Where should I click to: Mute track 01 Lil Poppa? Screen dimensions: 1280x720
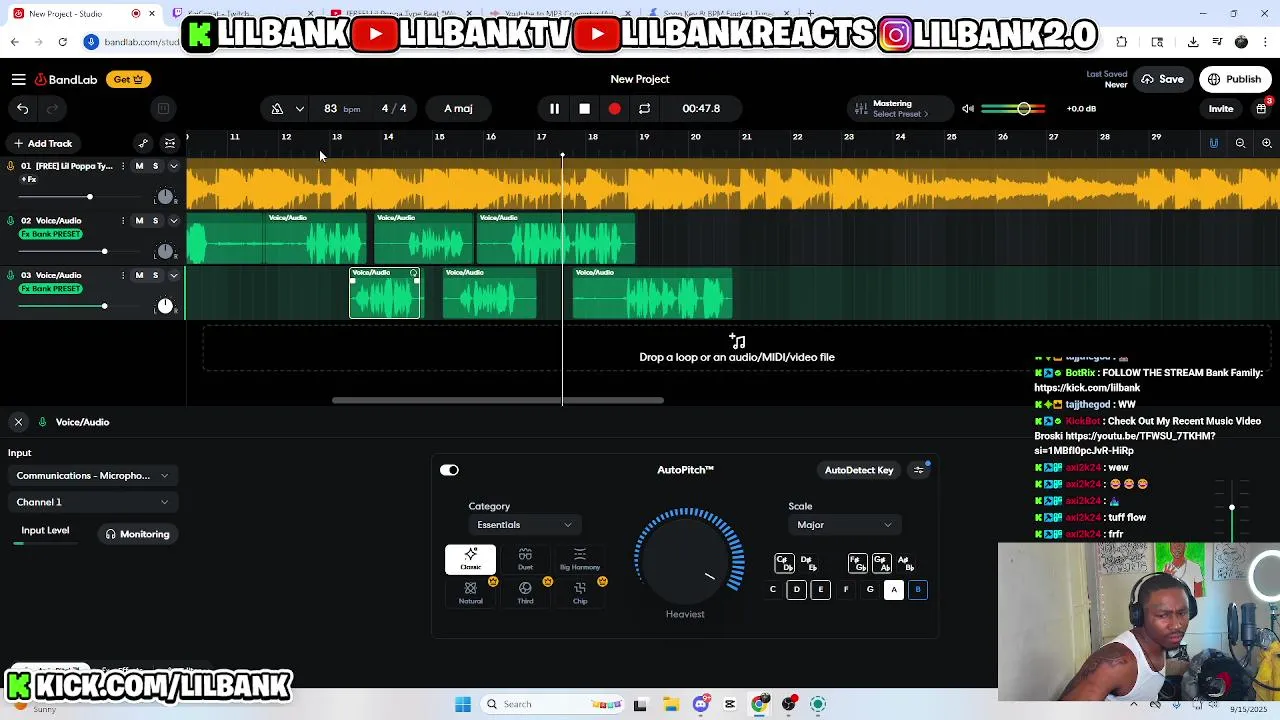pyautogui.click(x=139, y=166)
